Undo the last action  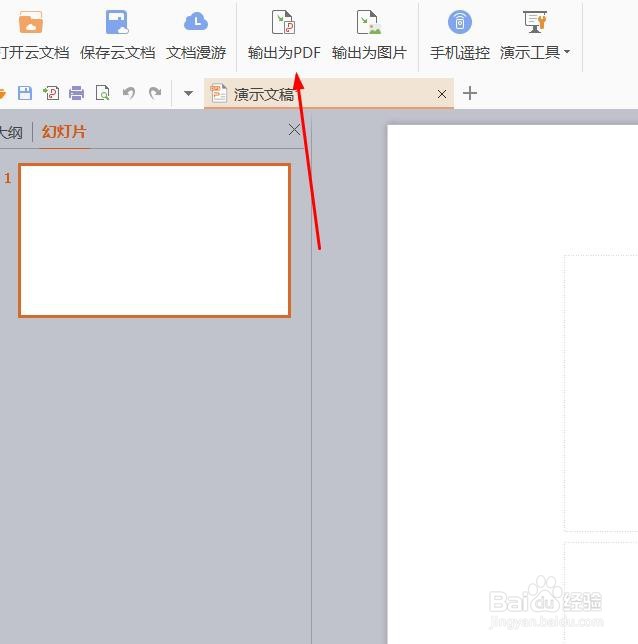pyautogui.click(x=129, y=93)
